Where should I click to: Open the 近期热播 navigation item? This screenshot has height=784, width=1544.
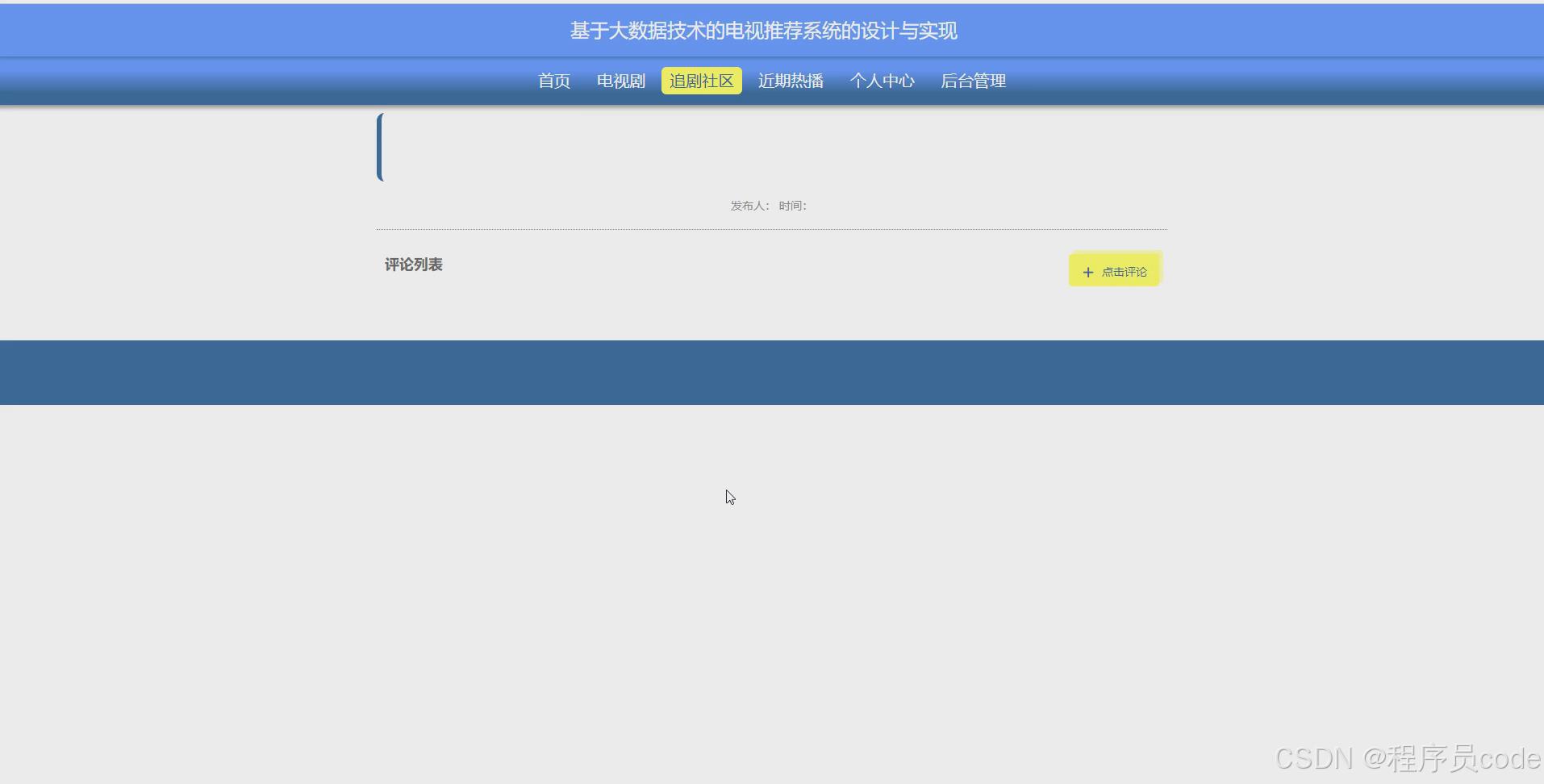pos(790,81)
